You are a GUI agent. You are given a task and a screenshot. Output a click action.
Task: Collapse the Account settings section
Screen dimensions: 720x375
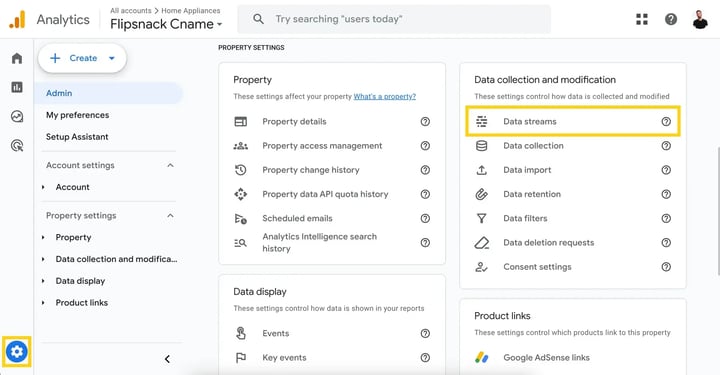click(170, 165)
